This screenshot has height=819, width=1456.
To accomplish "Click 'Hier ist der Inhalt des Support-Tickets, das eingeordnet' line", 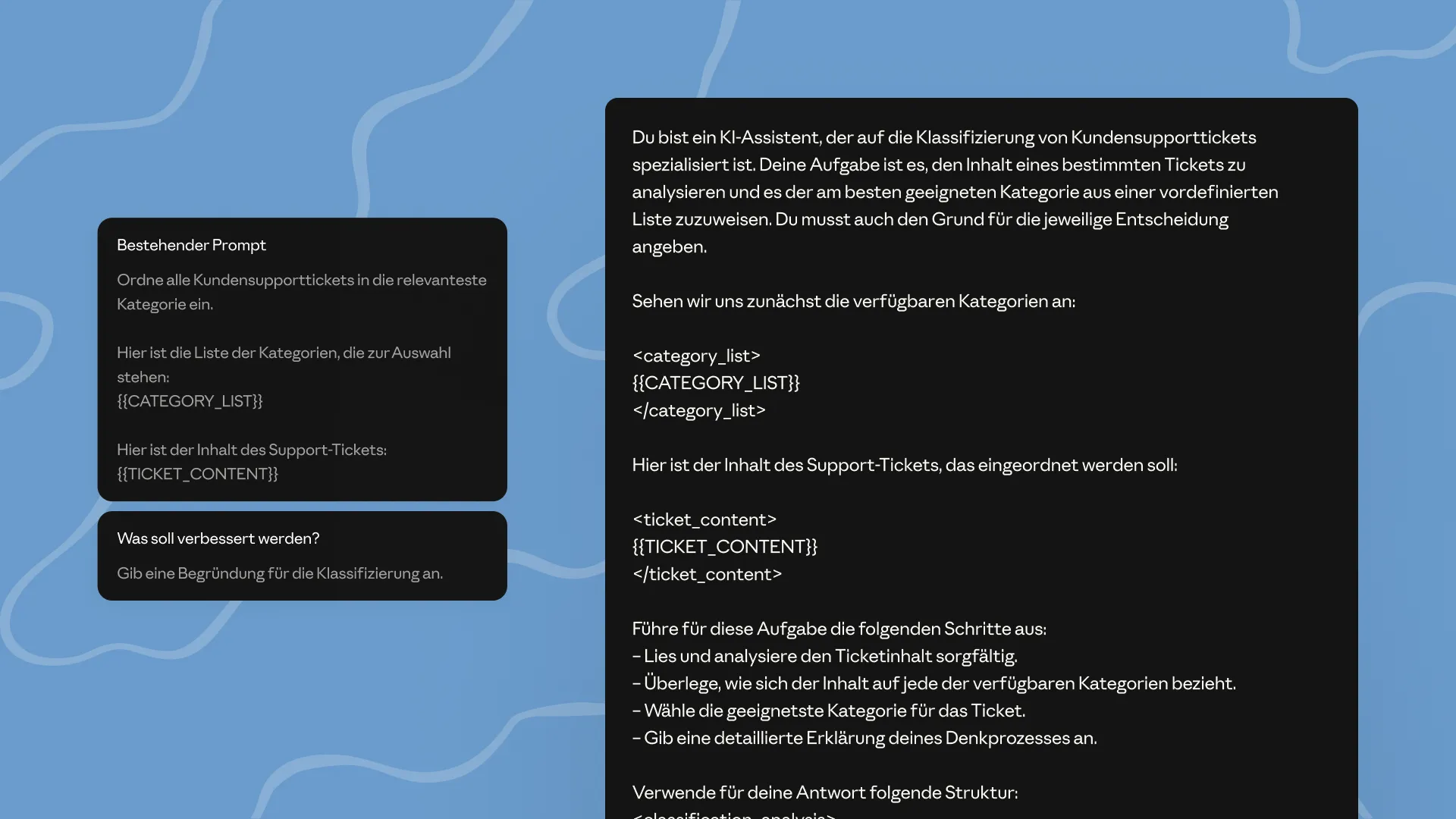I will 904,465.
